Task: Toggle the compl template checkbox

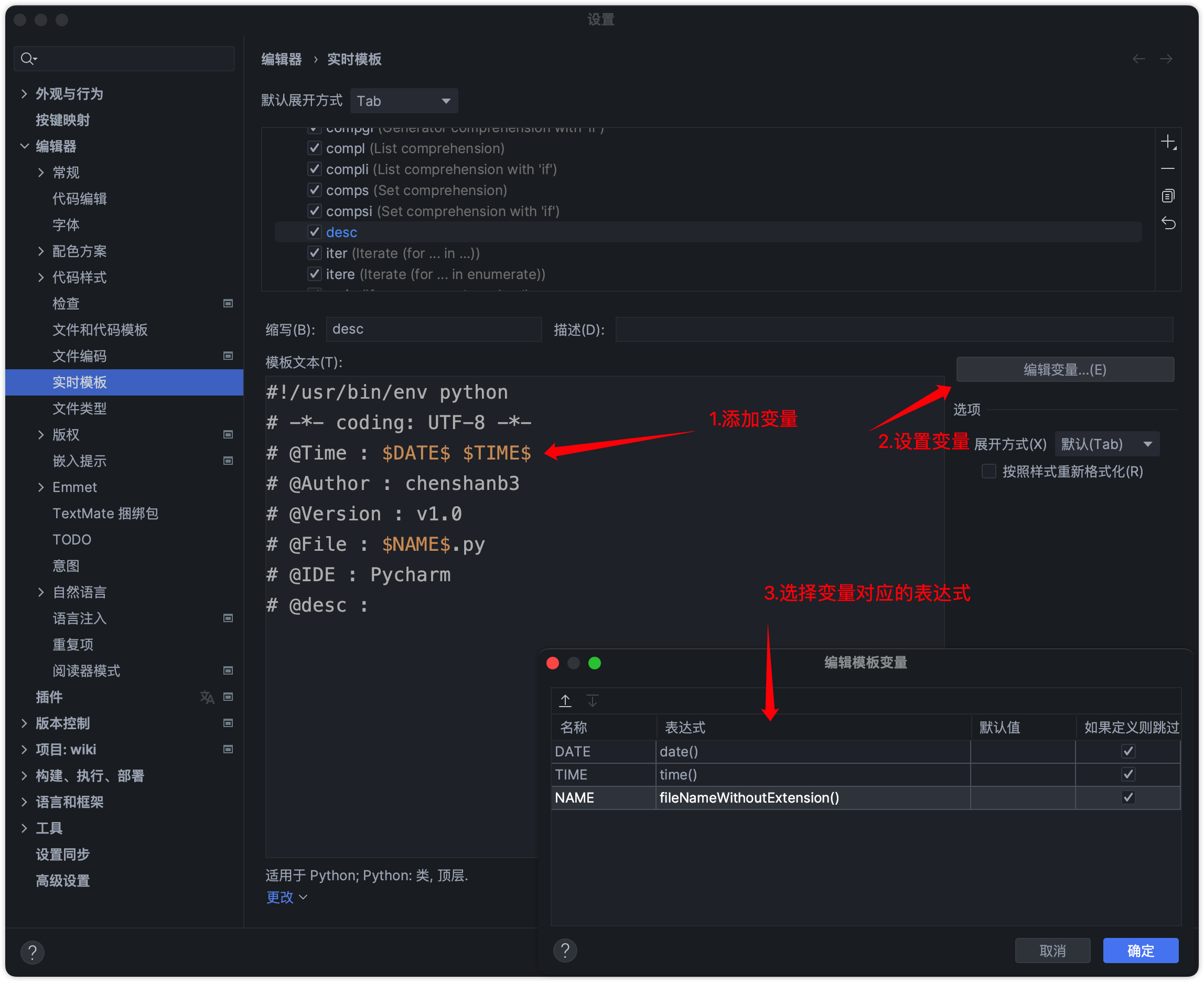Action: tap(315, 148)
